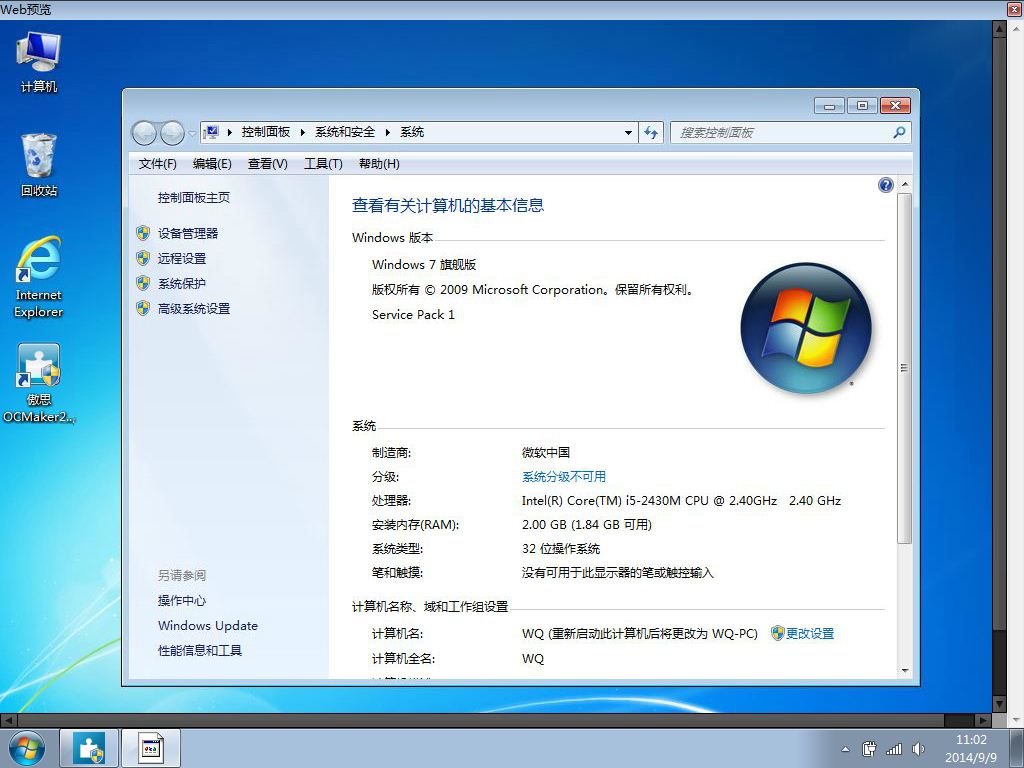
Task: Click the network signal tray icon
Action: [x=893, y=749]
